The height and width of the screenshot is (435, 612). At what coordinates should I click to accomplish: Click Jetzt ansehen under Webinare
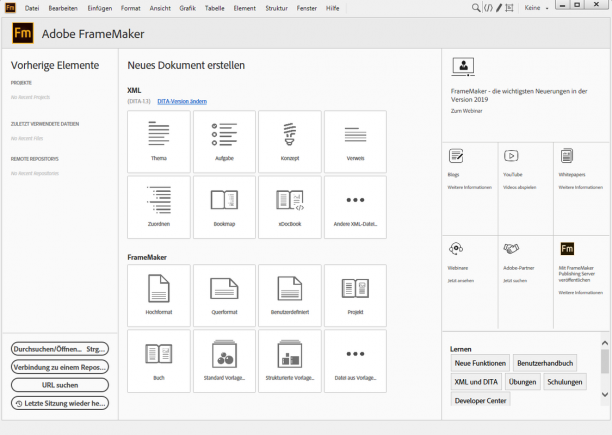[461, 281]
